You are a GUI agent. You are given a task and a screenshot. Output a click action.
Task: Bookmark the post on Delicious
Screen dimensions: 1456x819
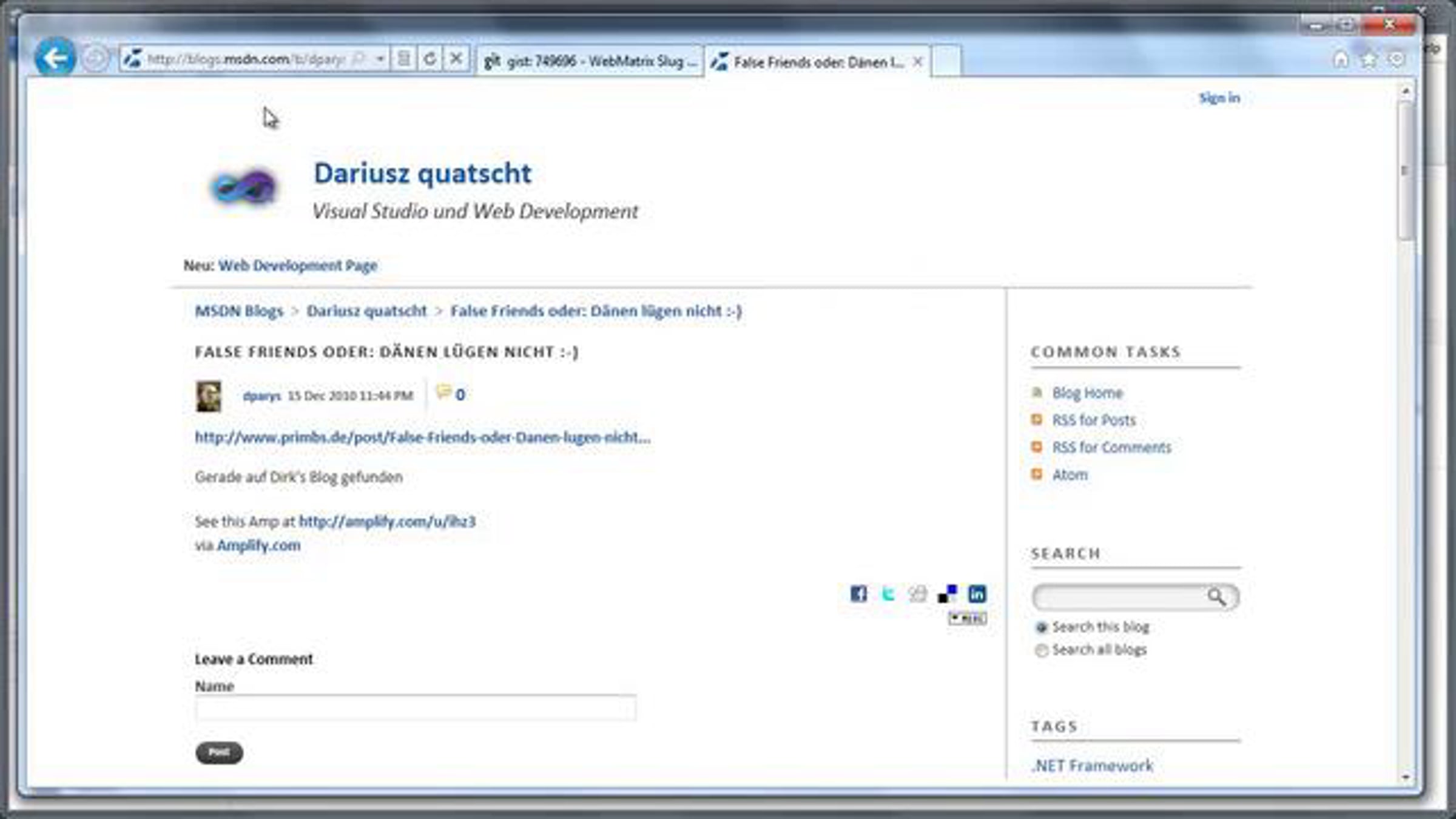click(947, 594)
